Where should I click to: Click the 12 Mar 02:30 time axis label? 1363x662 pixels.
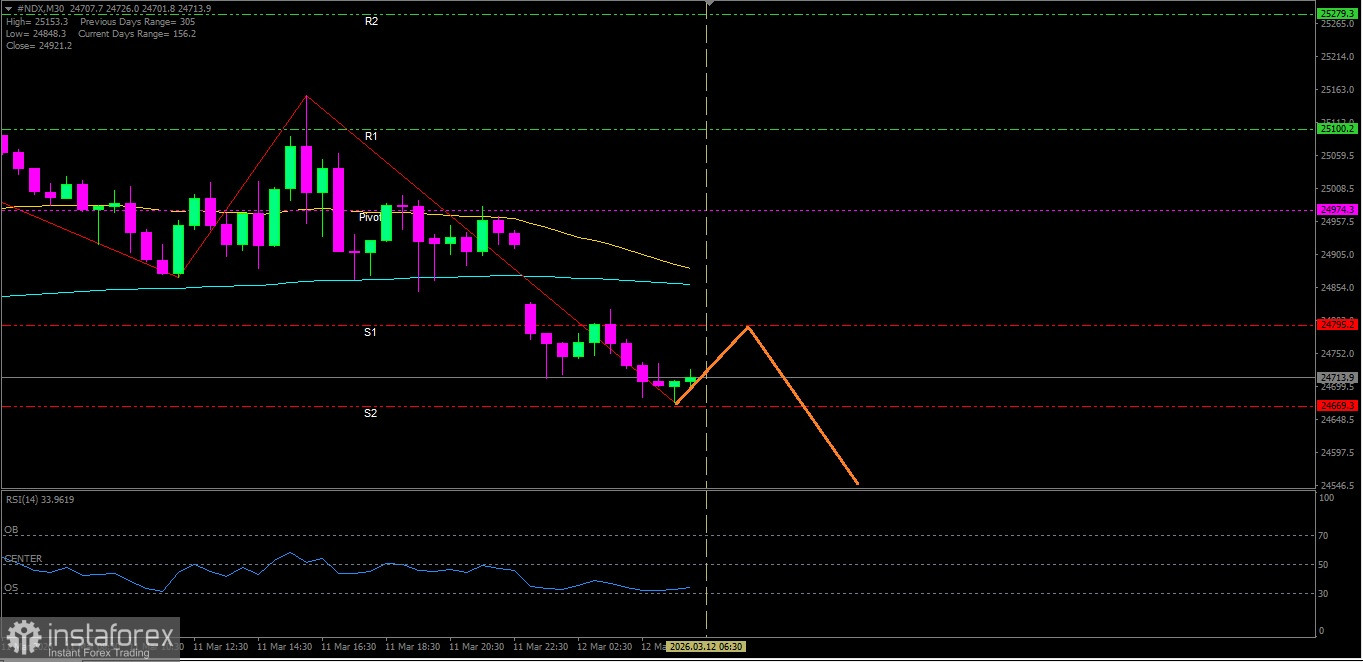coord(605,647)
